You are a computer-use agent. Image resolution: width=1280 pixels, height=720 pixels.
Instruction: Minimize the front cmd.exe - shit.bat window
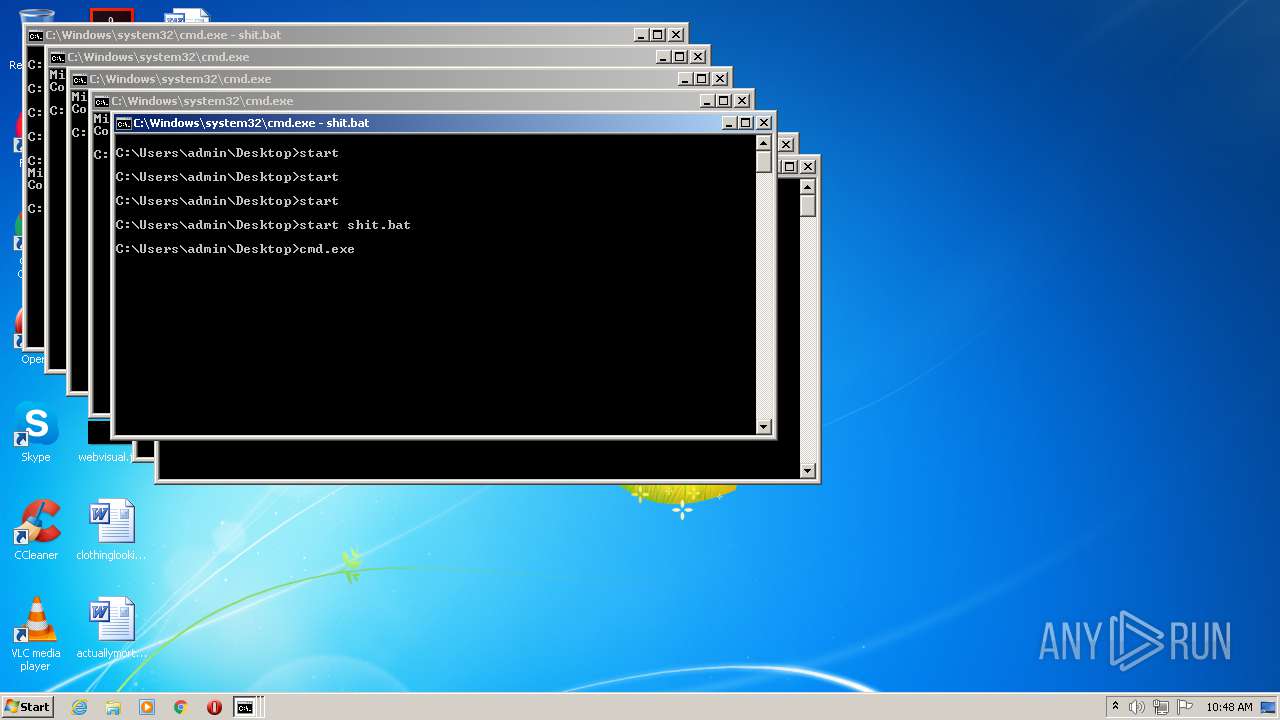click(729, 123)
